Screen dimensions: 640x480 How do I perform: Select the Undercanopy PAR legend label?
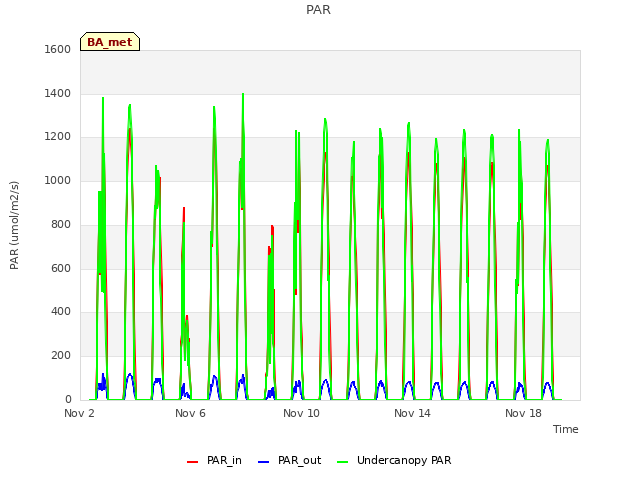[404, 460]
